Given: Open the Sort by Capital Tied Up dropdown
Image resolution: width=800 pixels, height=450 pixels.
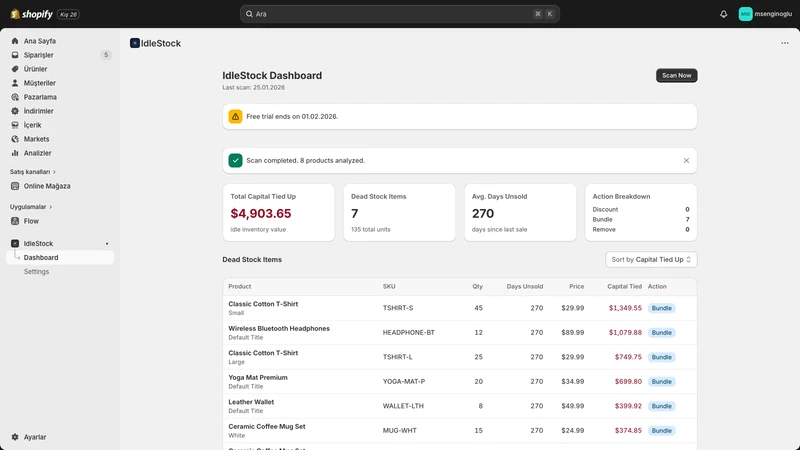Looking at the screenshot, I should 651,260.
